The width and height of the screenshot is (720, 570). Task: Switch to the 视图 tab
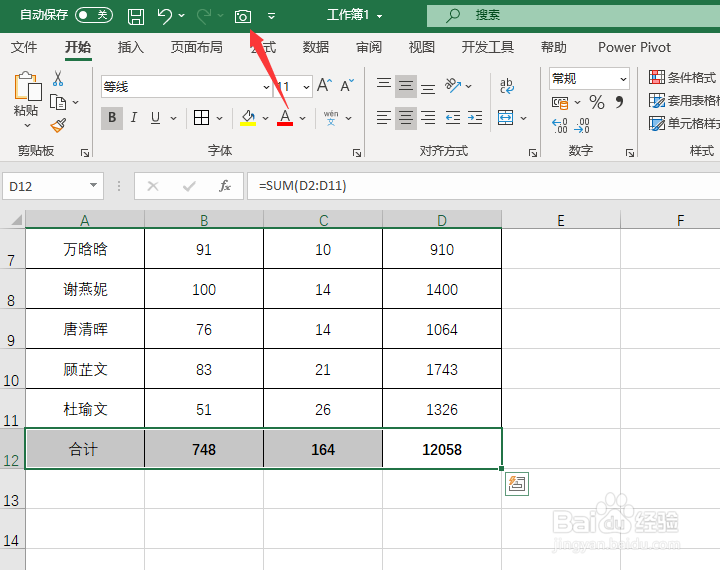(422, 47)
